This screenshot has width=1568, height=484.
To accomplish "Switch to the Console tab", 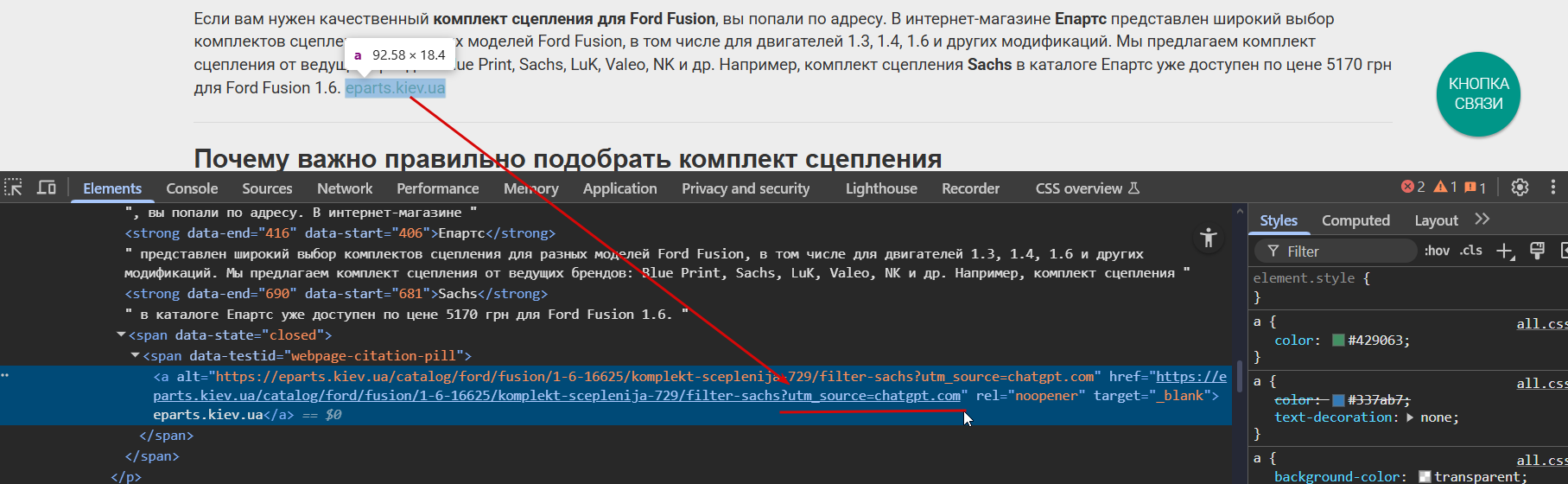I will [192, 188].
